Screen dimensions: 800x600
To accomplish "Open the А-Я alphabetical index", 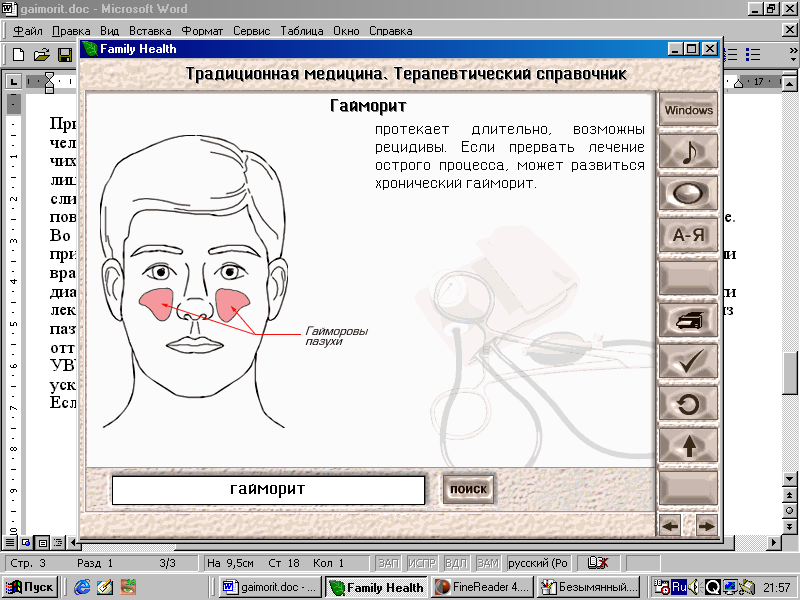I will tap(688, 235).
